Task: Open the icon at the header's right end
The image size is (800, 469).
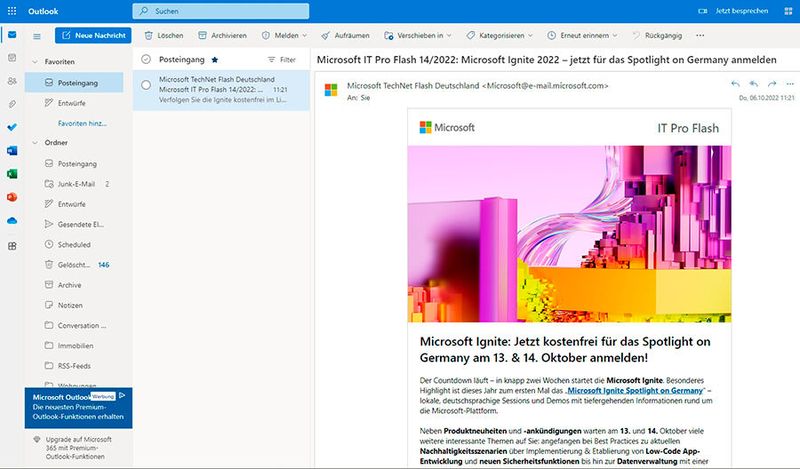Action: point(788,11)
